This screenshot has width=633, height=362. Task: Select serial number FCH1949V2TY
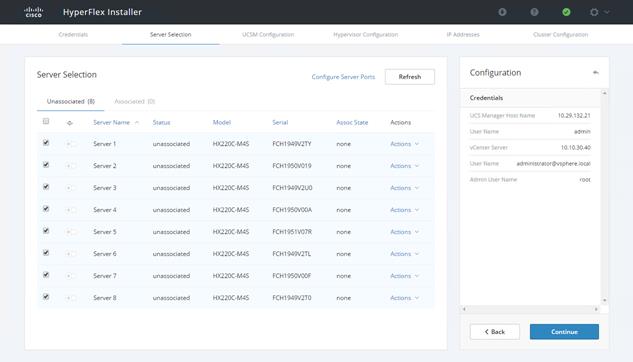291,144
